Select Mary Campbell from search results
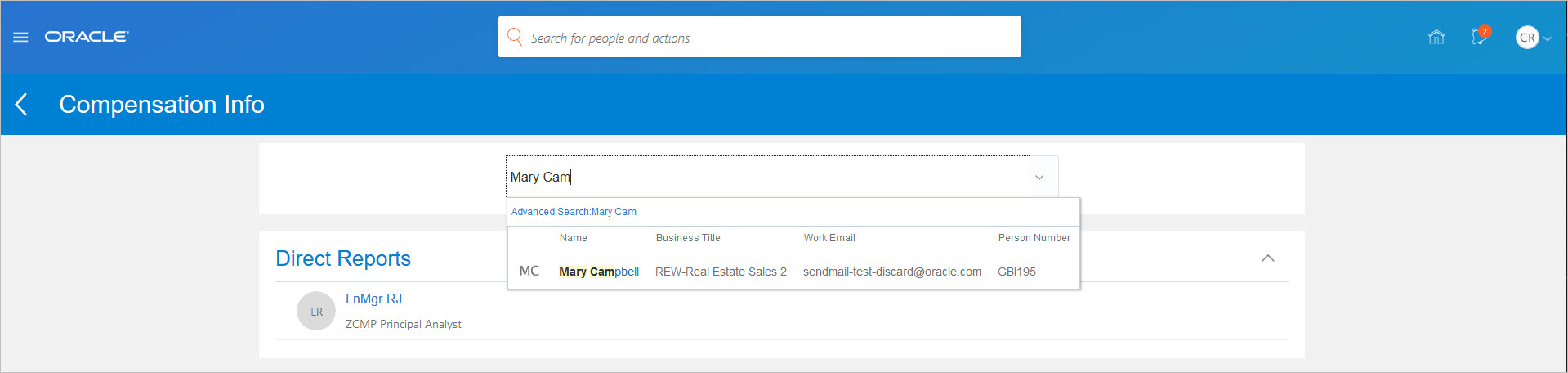 pyautogui.click(x=599, y=272)
